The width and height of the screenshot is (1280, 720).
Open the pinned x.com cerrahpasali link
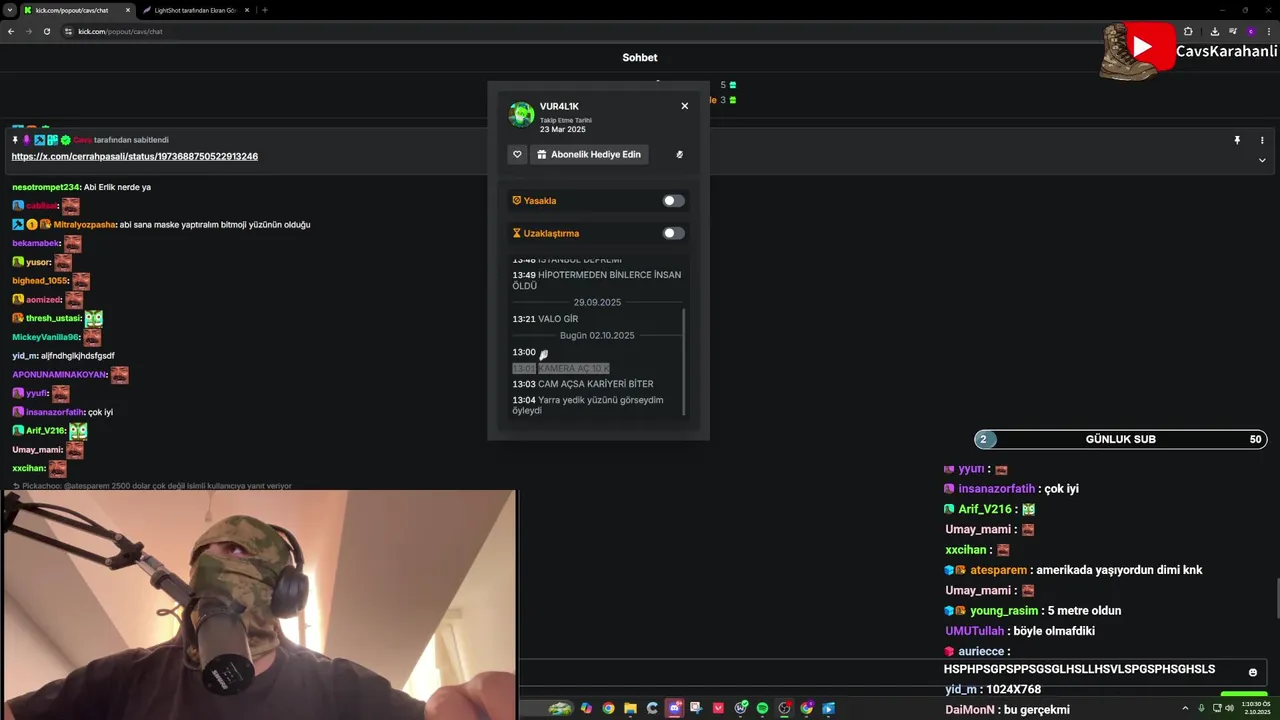point(135,156)
